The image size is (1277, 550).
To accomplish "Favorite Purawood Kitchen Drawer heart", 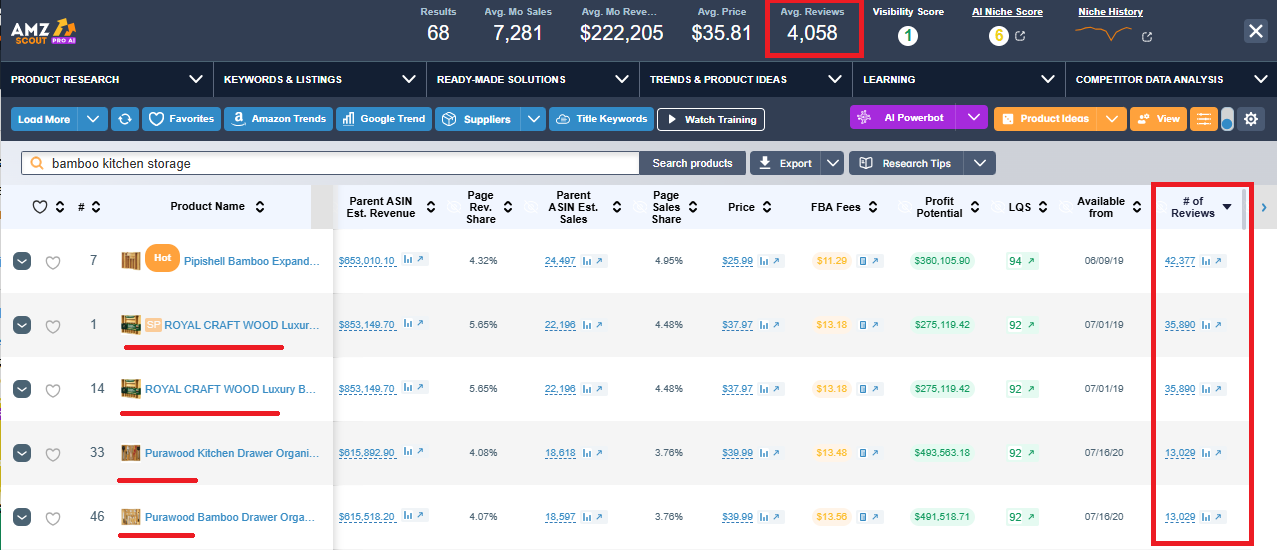I will pos(53,454).
